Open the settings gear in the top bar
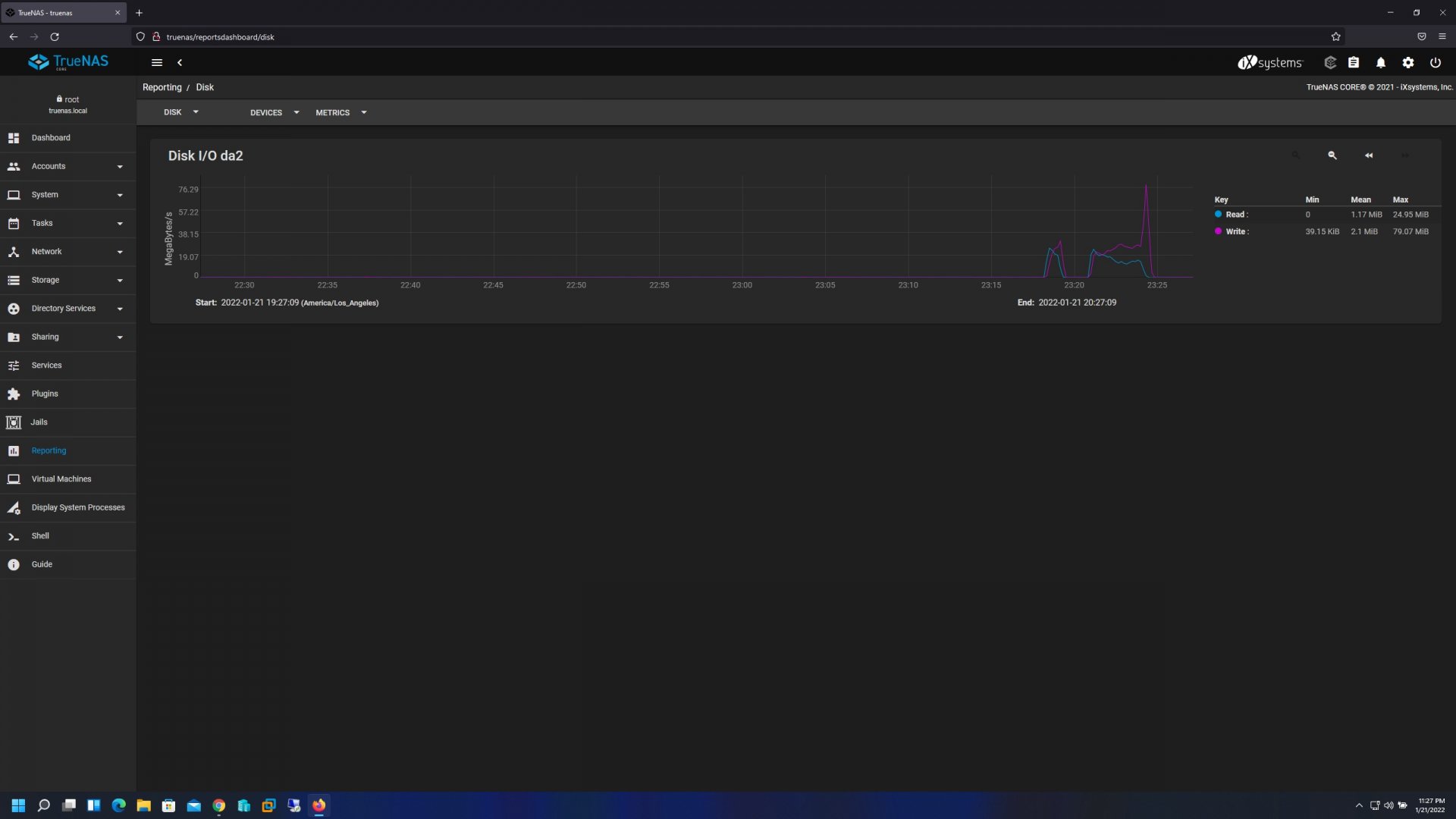 1407,63
